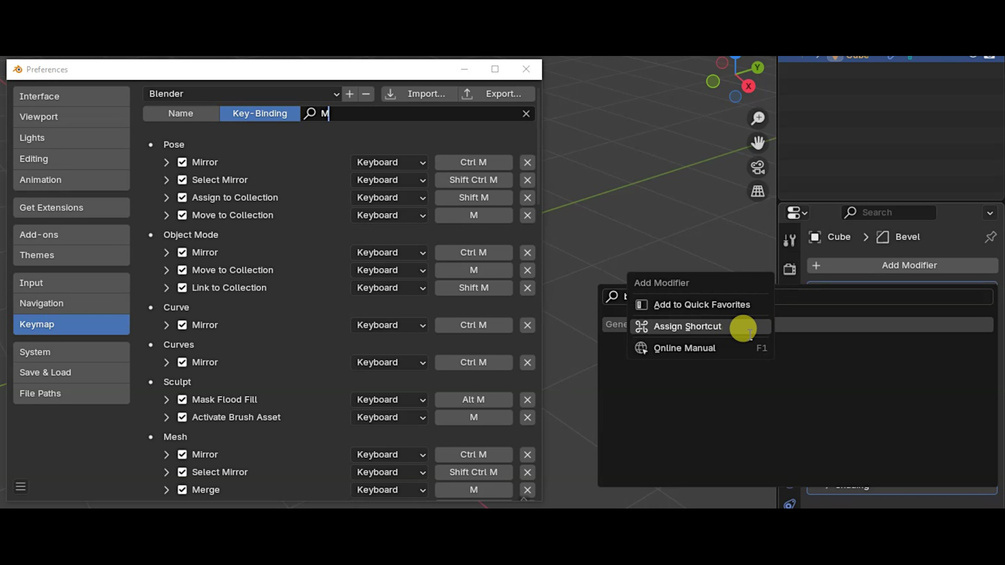Disable Pose Mirror keymap checkbox

tap(182, 163)
